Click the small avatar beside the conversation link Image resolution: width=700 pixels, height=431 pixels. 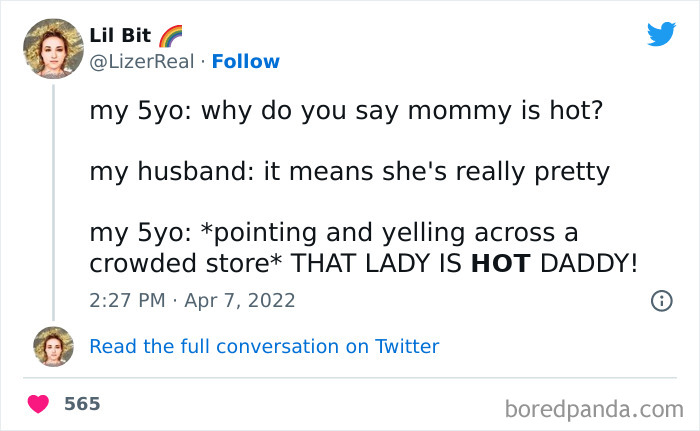point(53,346)
